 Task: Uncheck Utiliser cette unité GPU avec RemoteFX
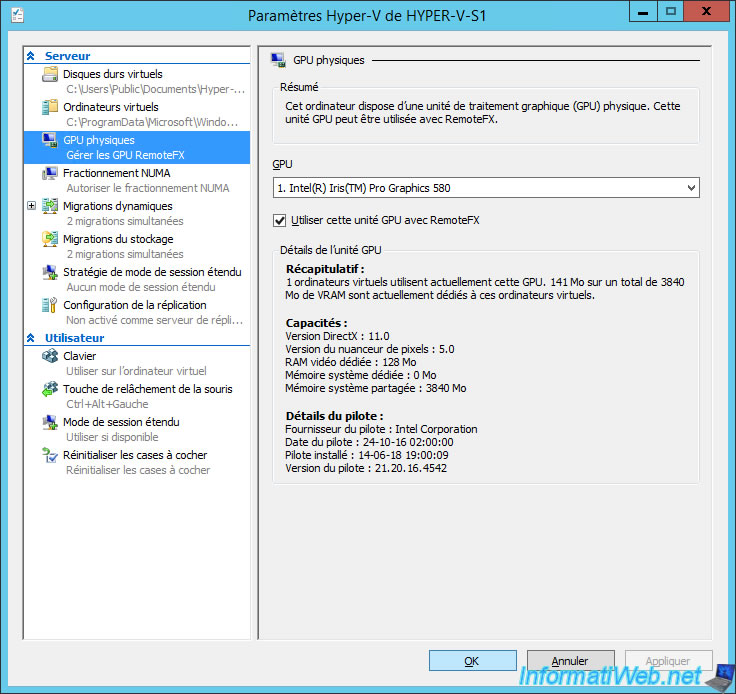(279, 220)
